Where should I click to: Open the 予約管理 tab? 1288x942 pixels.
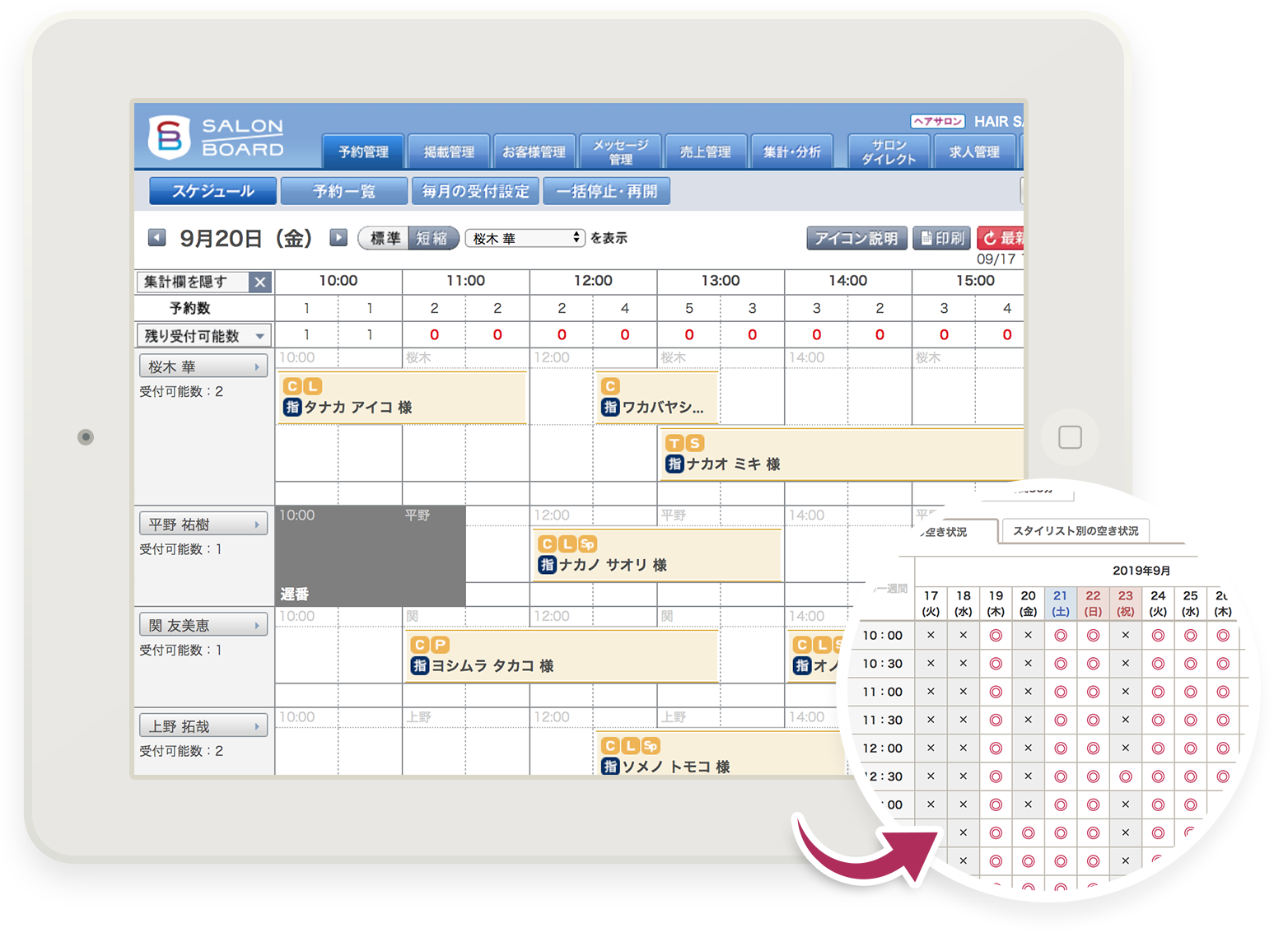click(363, 152)
